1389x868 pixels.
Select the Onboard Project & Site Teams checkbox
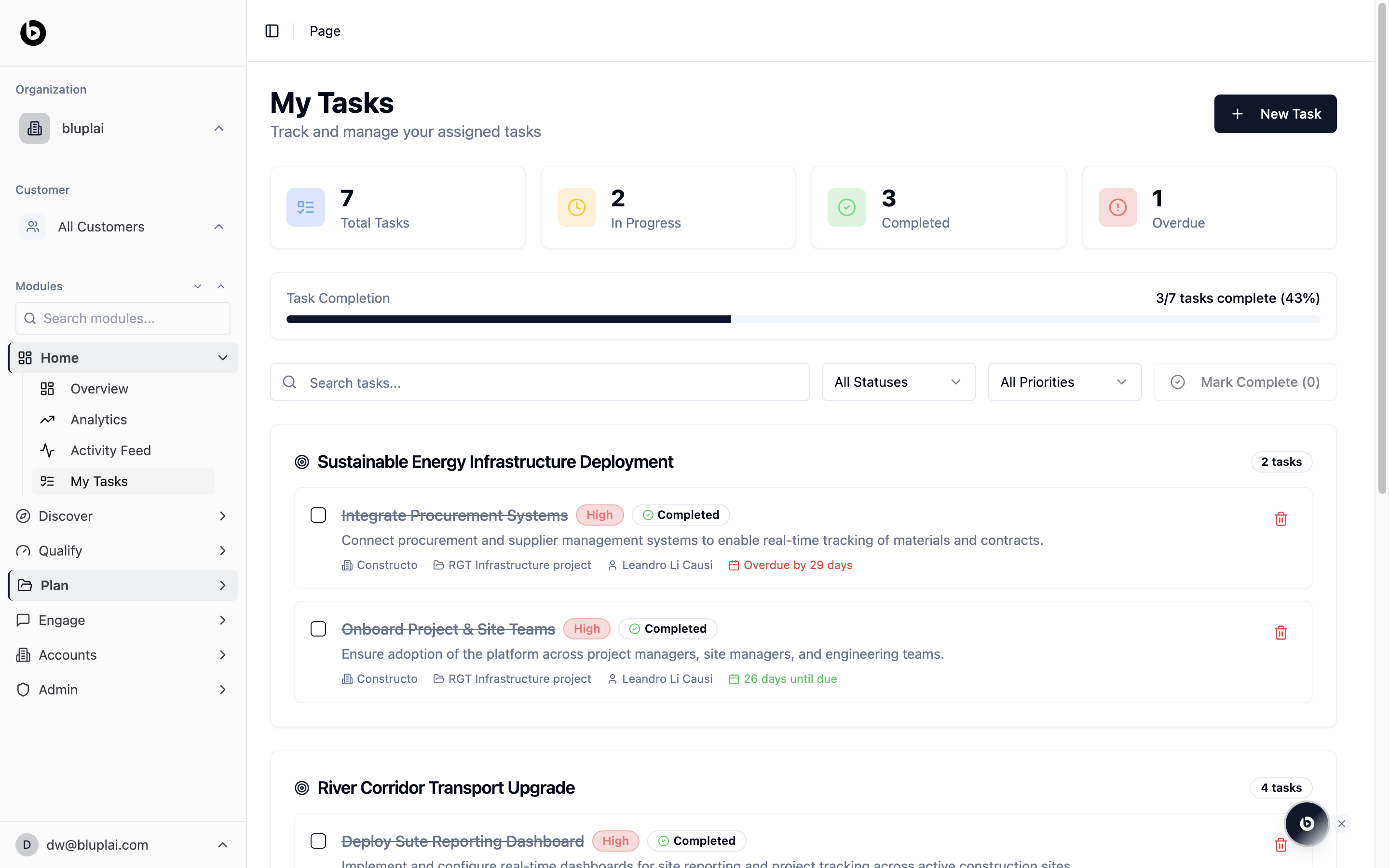point(318,629)
